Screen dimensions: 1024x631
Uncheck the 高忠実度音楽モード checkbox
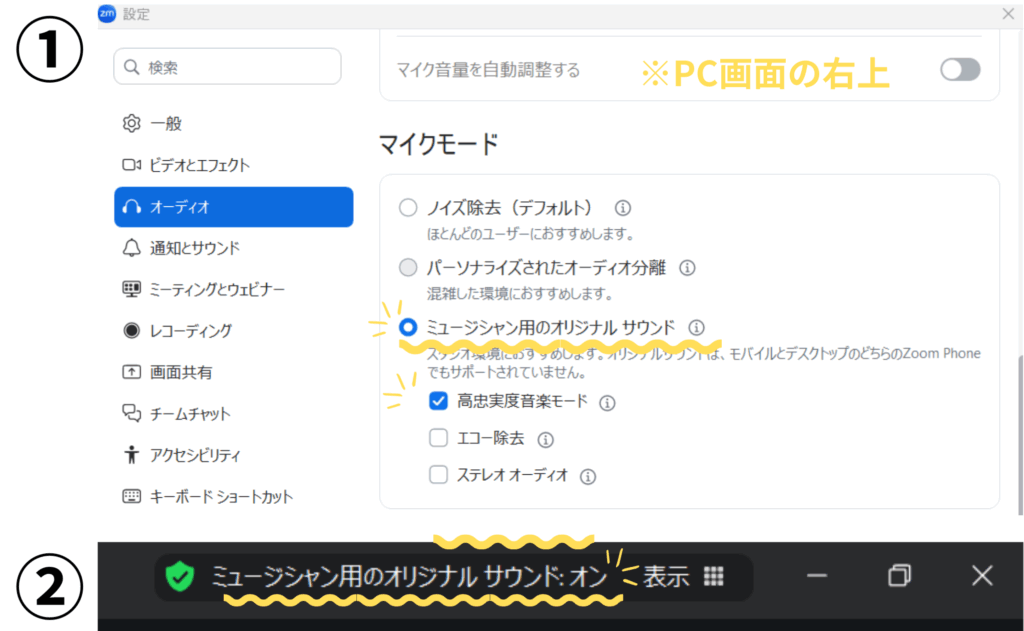(x=438, y=402)
